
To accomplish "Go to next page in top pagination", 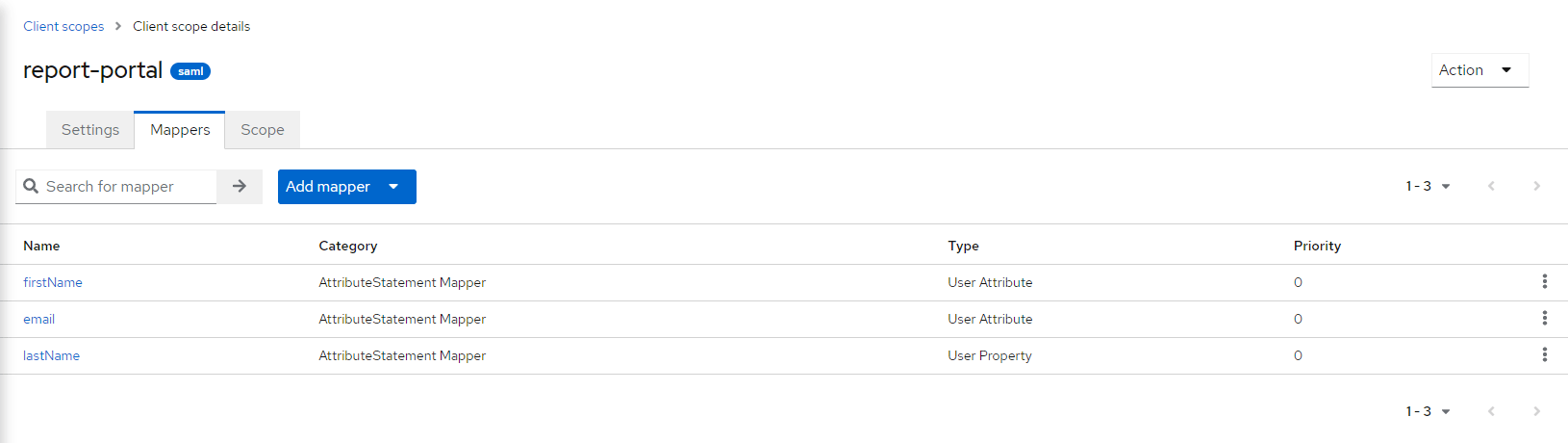I will click(x=1536, y=186).
